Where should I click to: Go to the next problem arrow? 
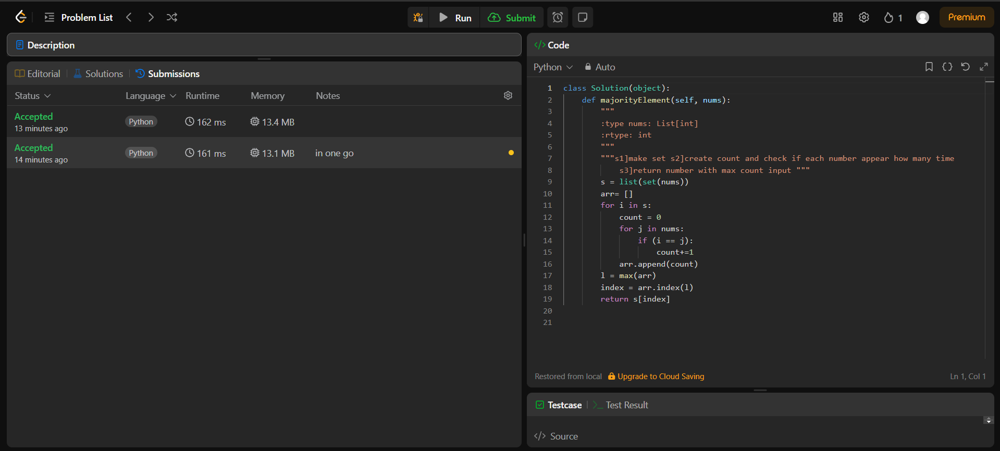pyautogui.click(x=151, y=17)
